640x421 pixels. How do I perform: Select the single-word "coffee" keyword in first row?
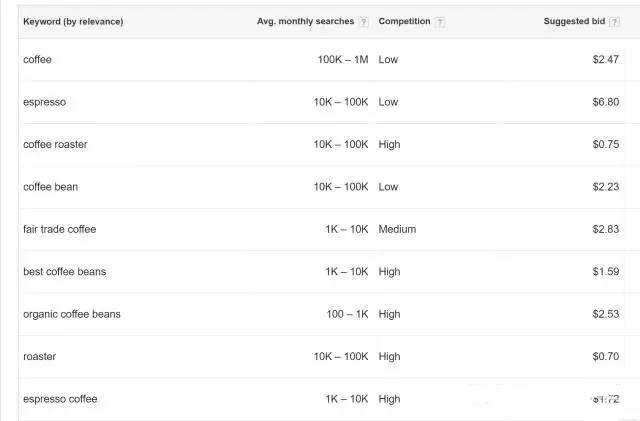(37, 60)
